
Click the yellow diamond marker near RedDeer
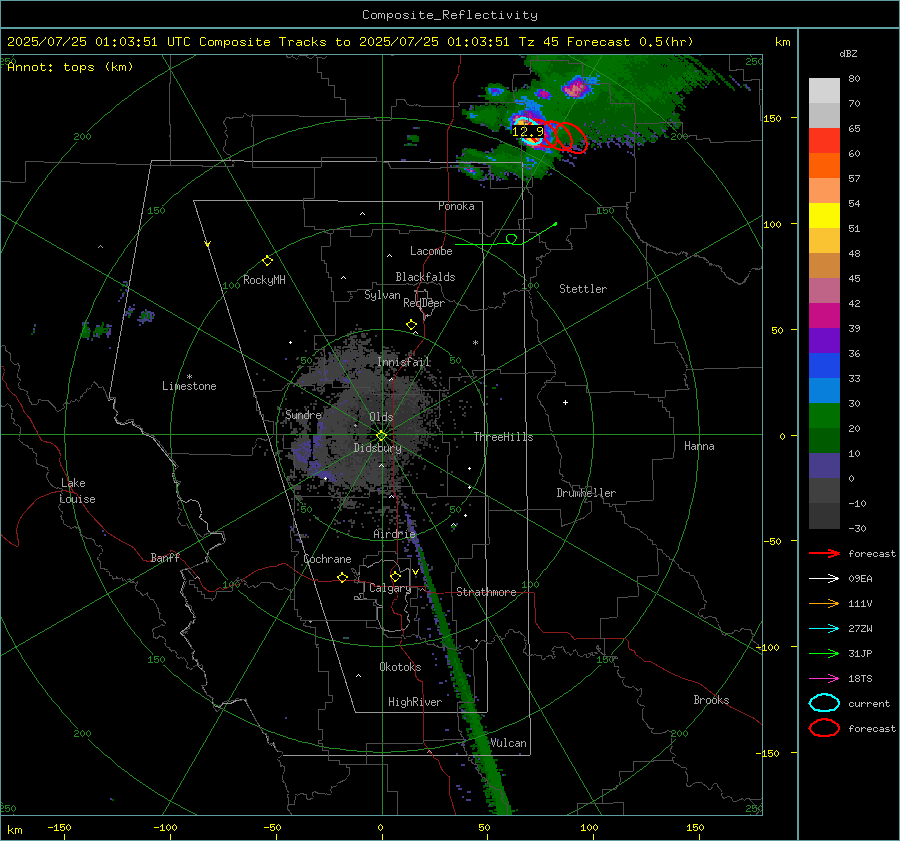click(x=411, y=325)
